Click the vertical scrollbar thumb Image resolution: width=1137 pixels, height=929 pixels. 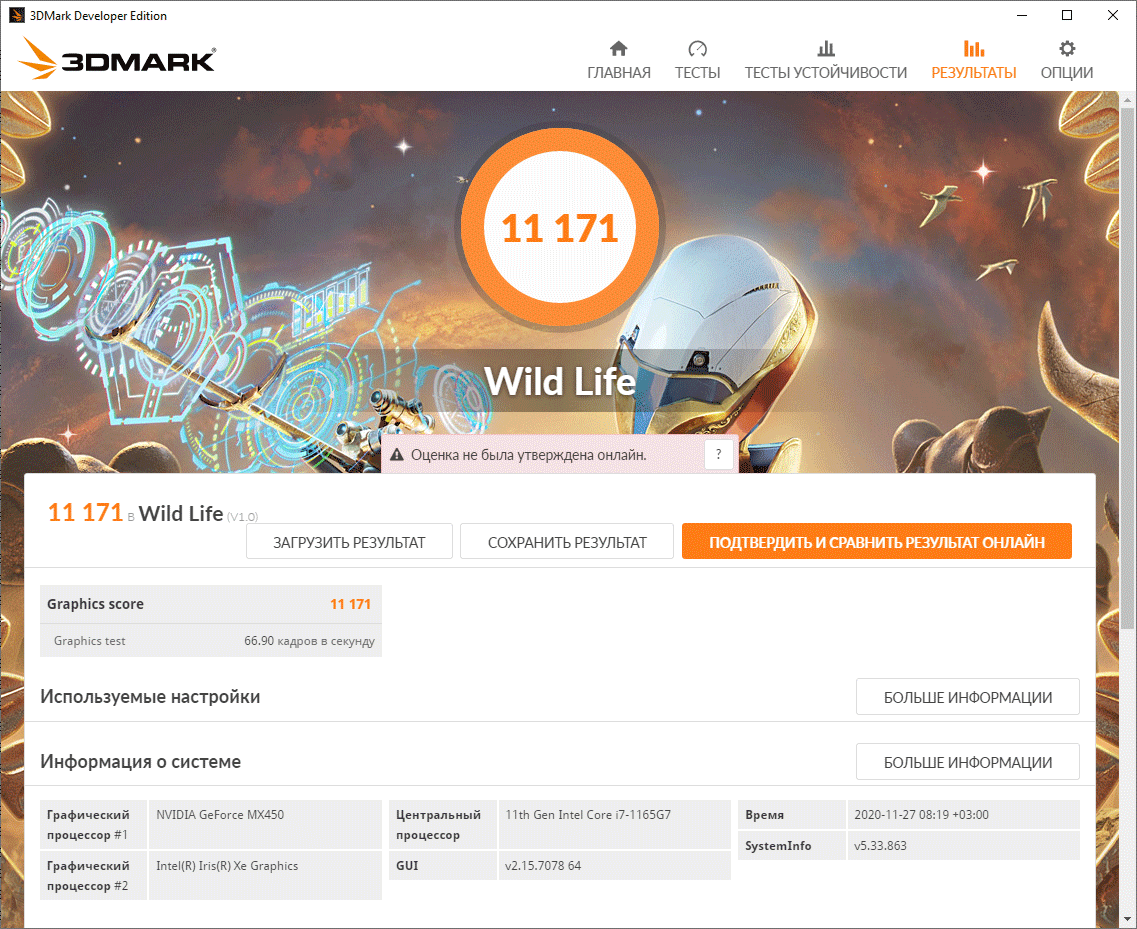[1128, 368]
